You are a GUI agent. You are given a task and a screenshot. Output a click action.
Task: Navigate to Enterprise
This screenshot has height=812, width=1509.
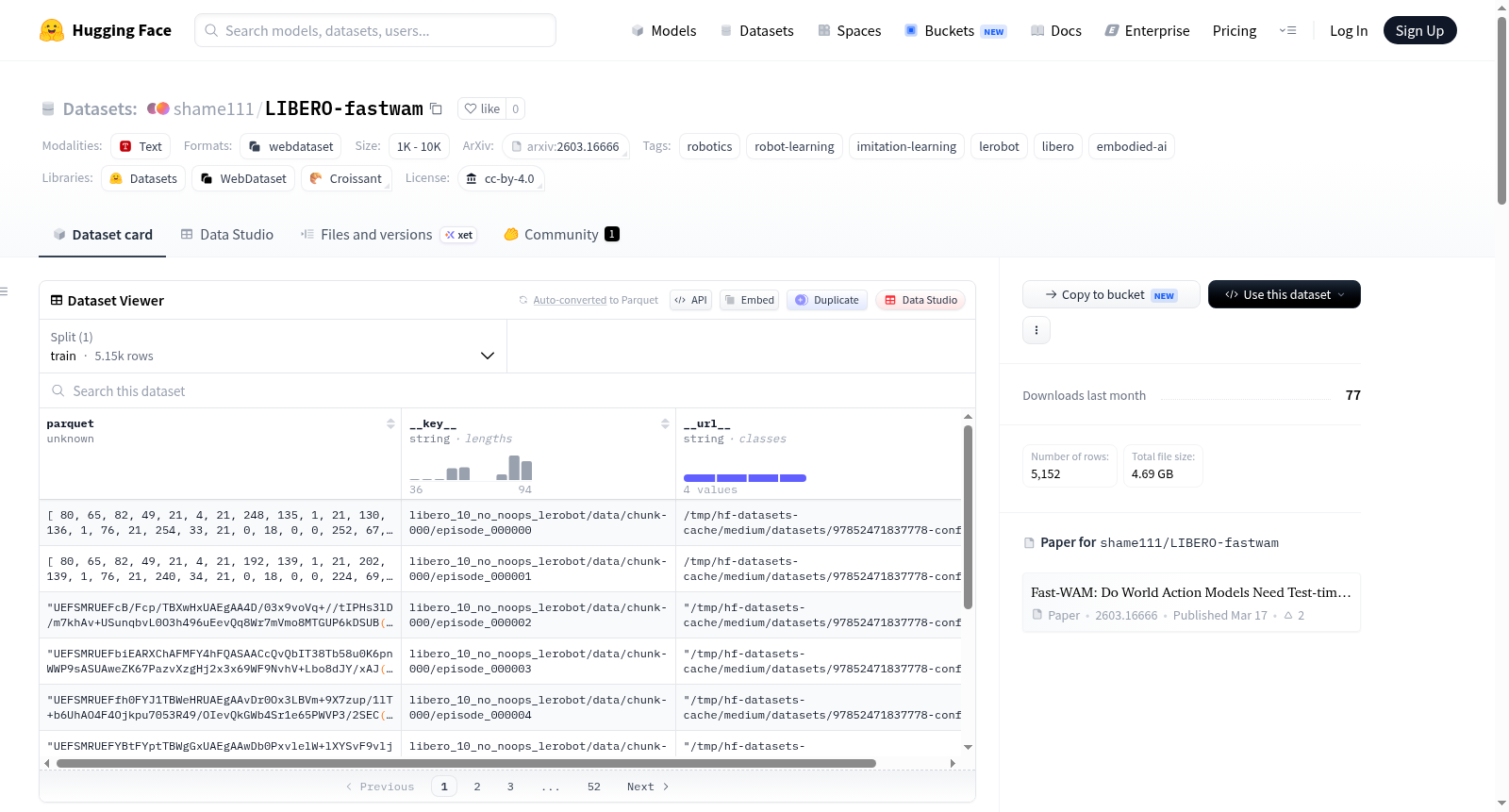[1147, 31]
